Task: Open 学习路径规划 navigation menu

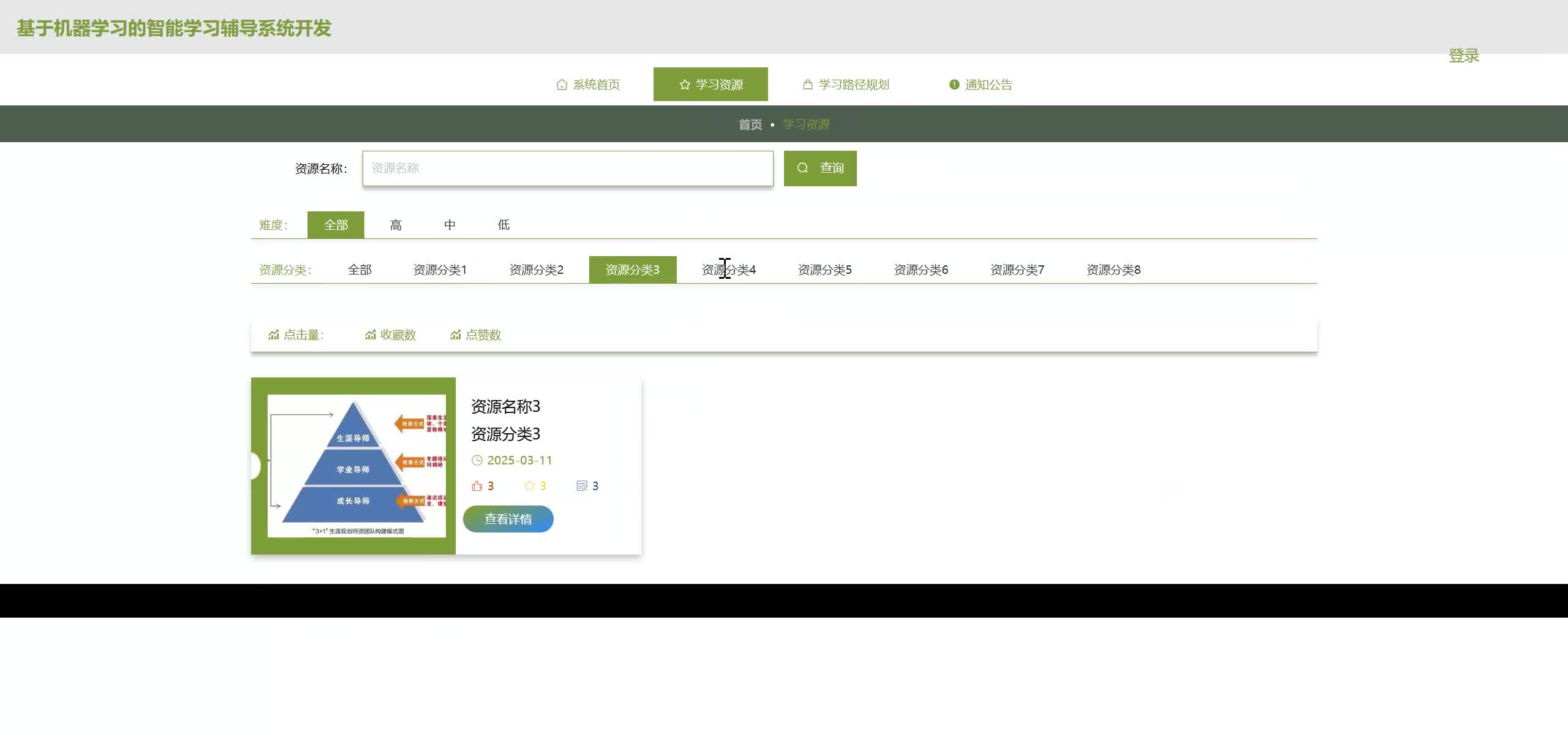Action: pyautogui.click(x=846, y=85)
